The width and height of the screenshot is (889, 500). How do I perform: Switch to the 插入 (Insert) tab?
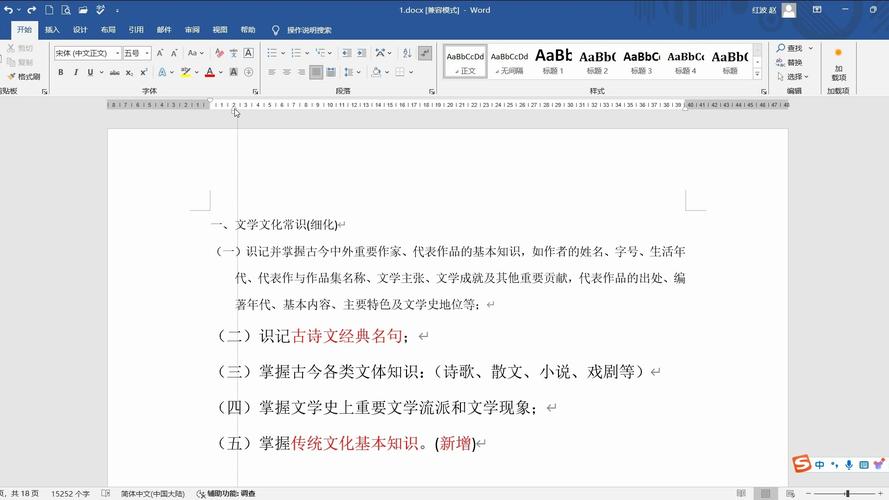click(52, 30)
